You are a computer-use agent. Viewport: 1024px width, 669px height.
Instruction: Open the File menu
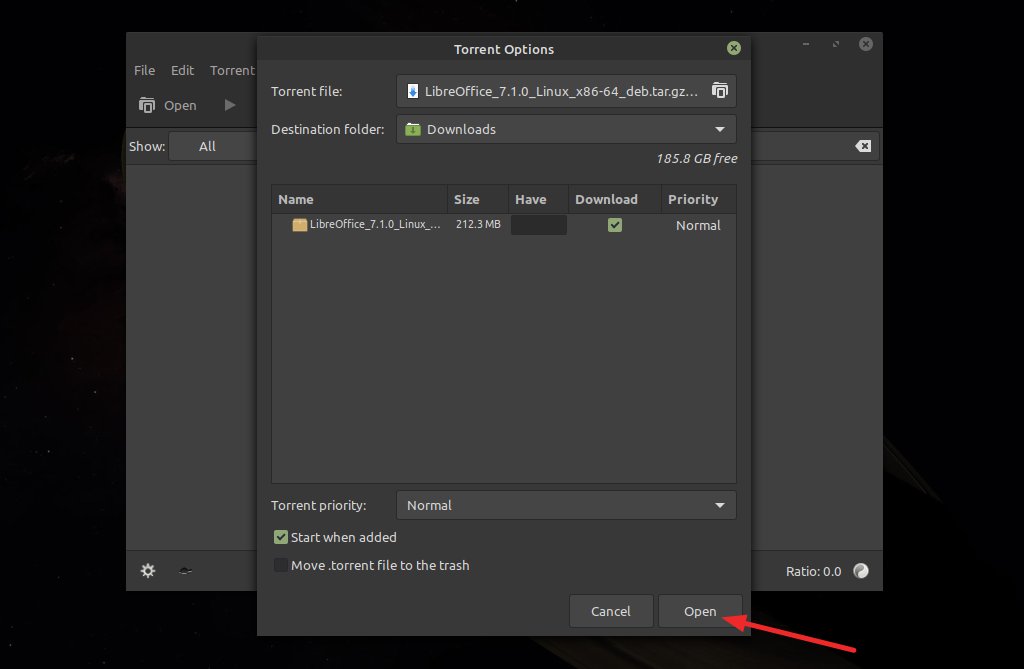[145, 70]
